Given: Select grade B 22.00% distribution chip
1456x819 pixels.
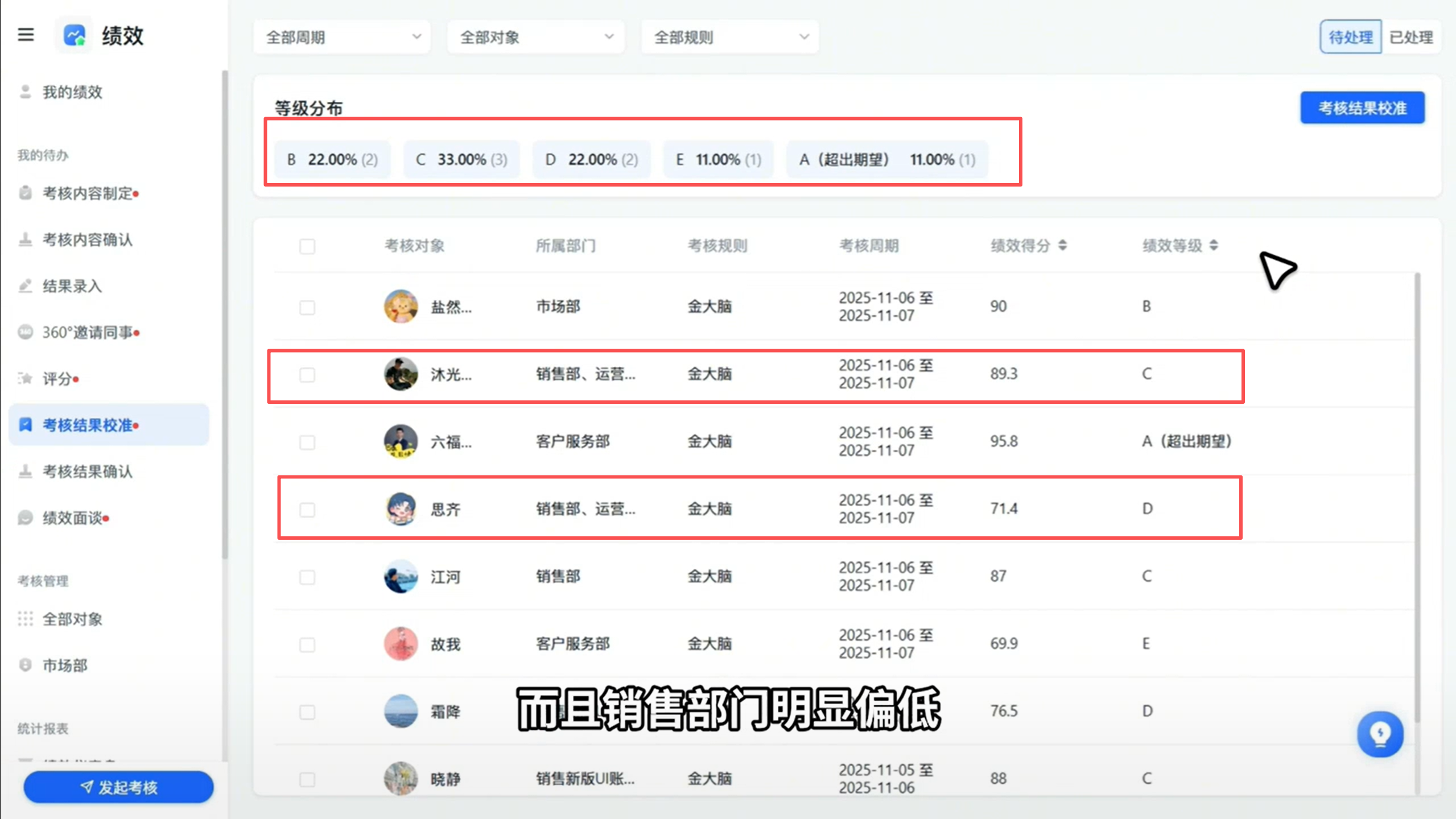Looking at the screenshot, I should 332,159.
